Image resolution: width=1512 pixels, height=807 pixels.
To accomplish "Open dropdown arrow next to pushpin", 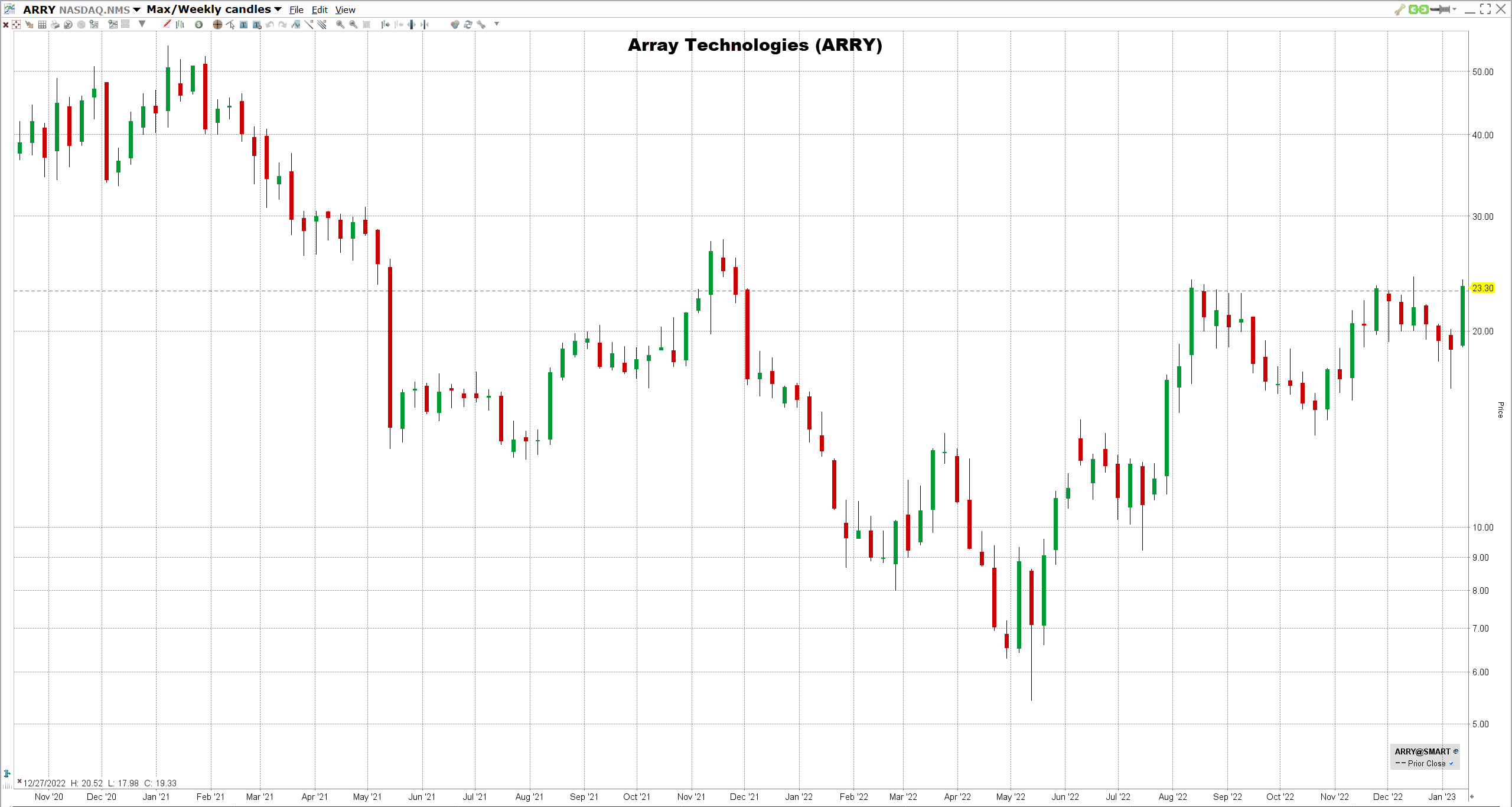I will coord(1454,9).
